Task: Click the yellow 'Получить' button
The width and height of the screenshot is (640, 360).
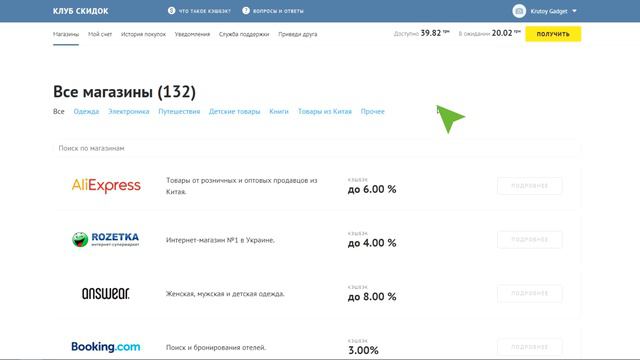Action: click(553, 34)
